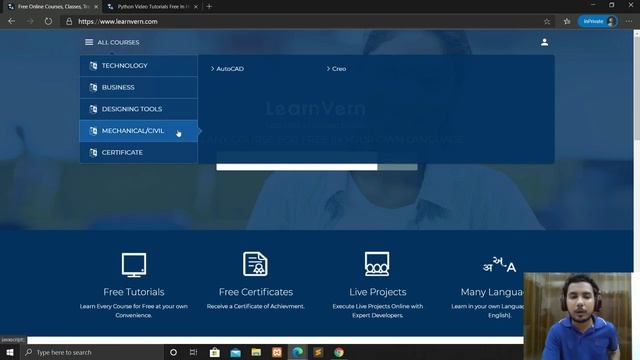Open XAMPP from the taskbar
Viewport: 640px width, 360px height.
(x=277, y=352)
